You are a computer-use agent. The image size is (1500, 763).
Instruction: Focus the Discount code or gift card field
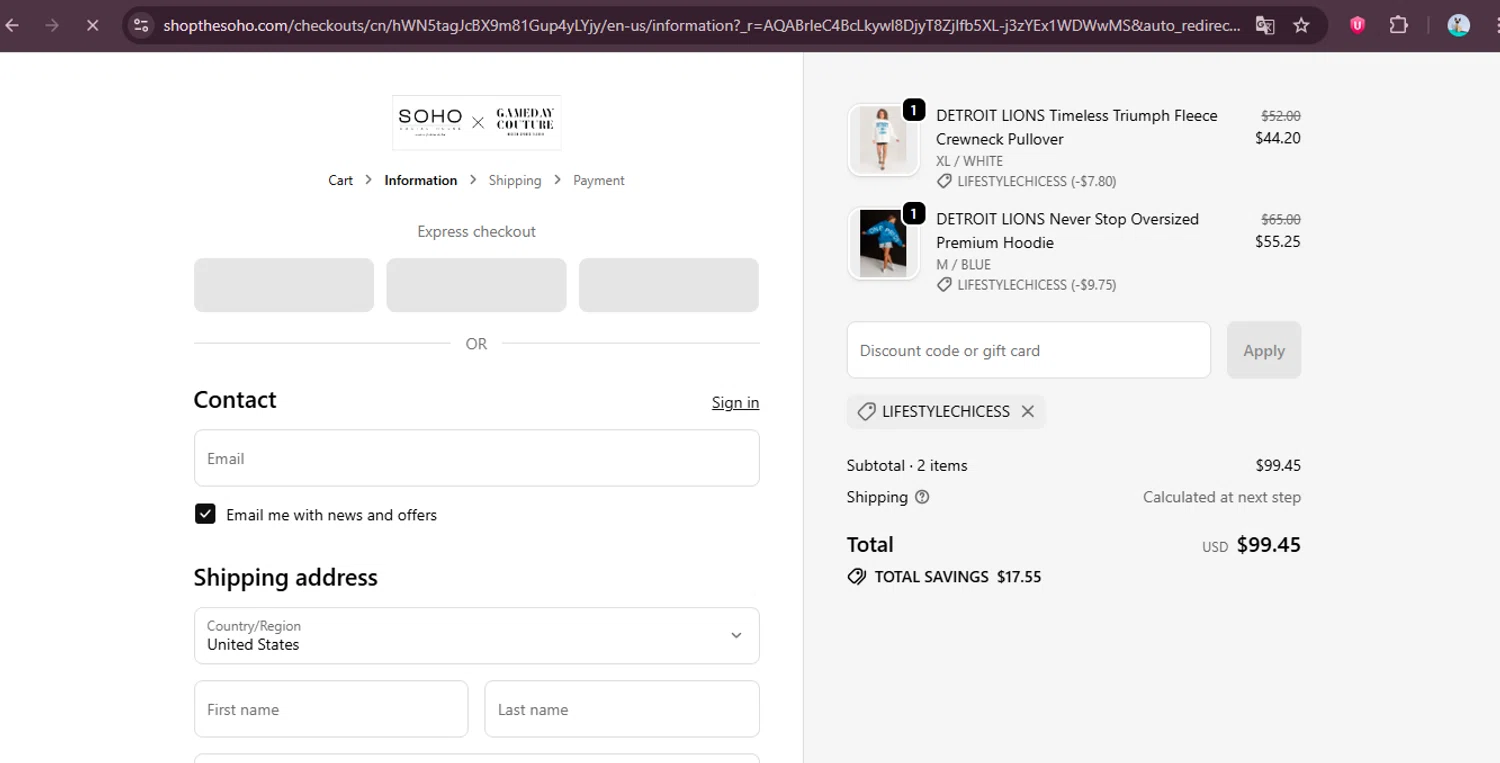1029,350
